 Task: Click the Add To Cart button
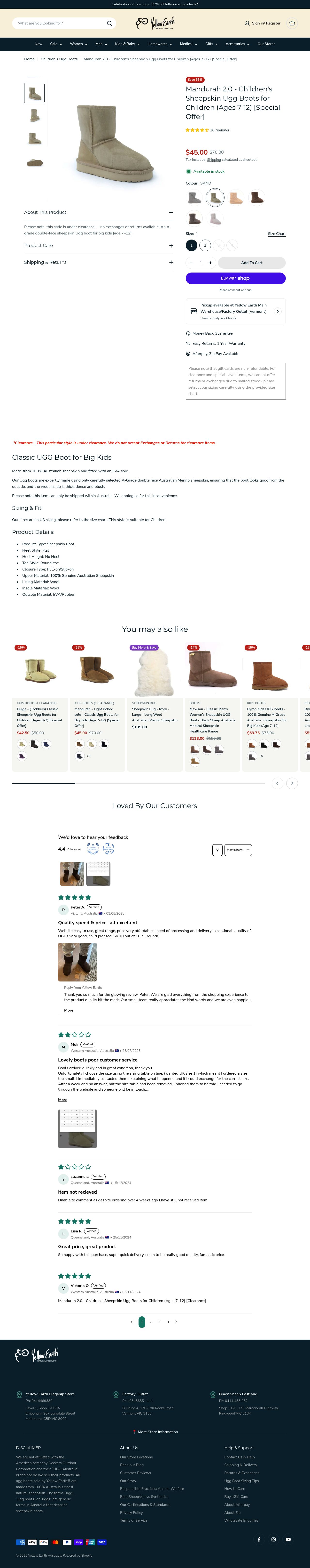click(x=252, y=263)
